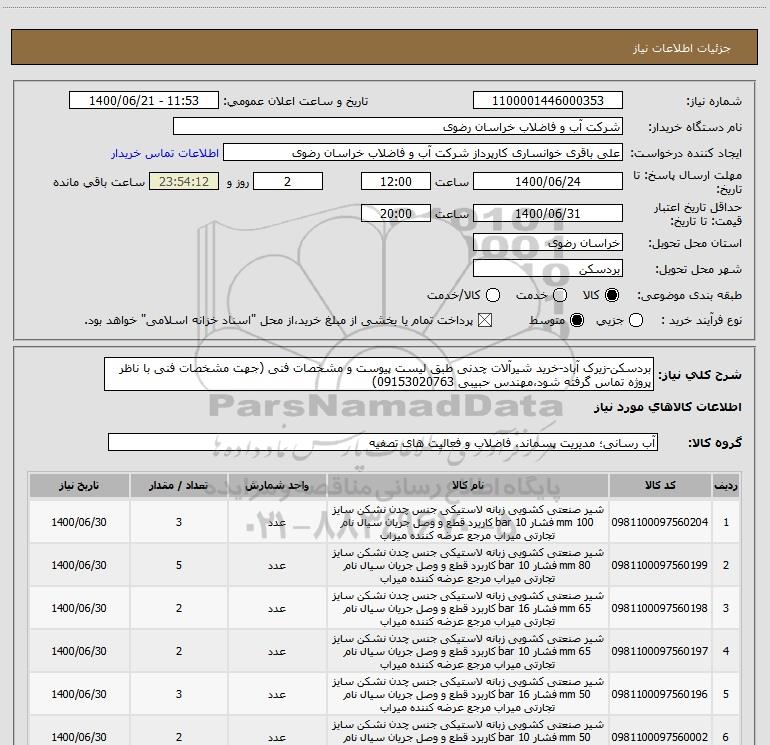770x745 pixels.
Task: Click the تعداد / مقدار column header
Action: tap(179, 486)
